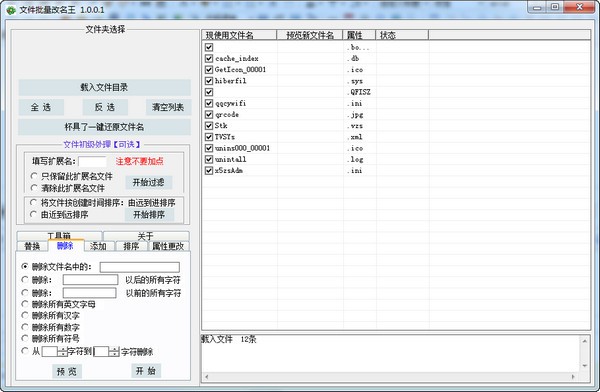Select 删除 以前的所有字符 radio option

[25, 293]
